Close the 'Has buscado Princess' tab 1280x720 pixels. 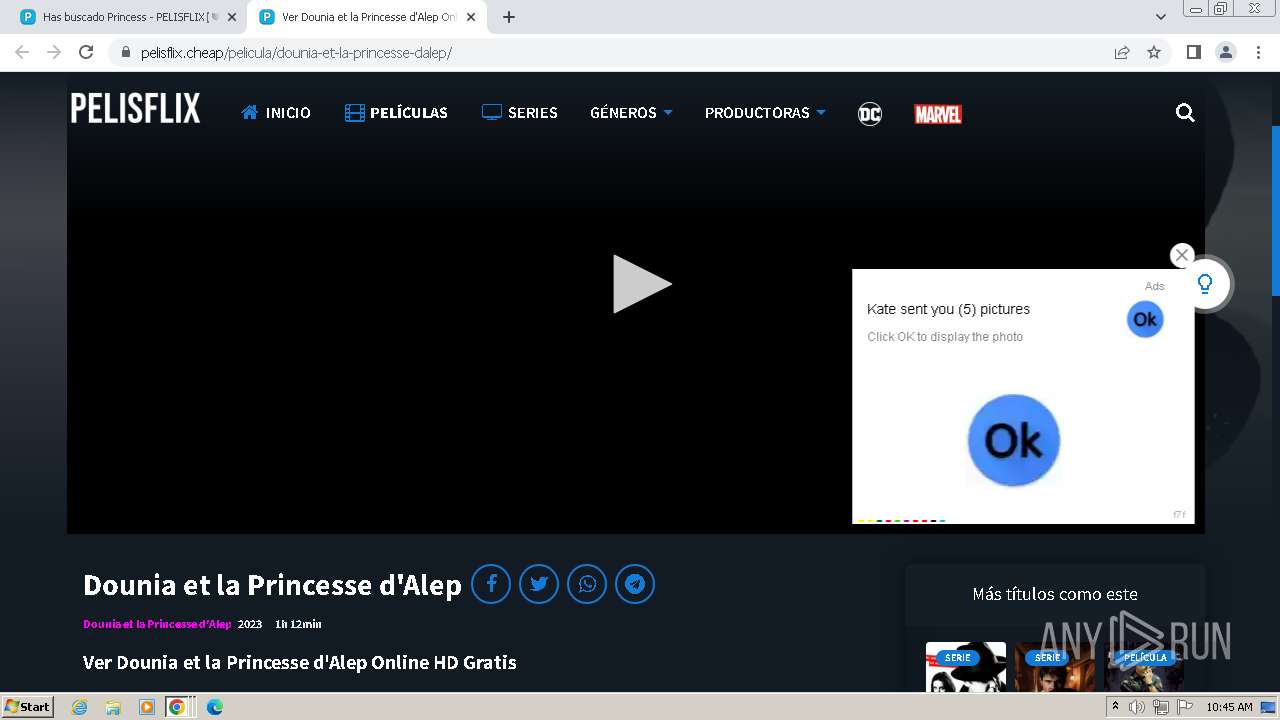pos(232,17)
